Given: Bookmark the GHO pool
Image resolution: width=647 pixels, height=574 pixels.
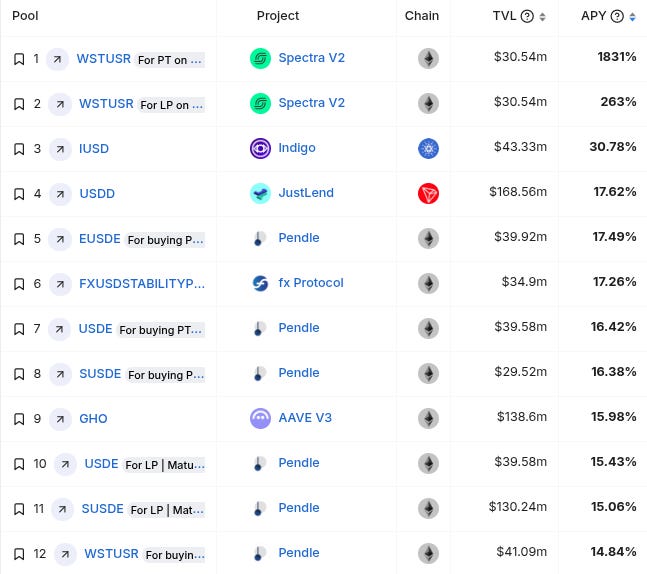Looking at the screenshot, I should [x=19, y=419].
